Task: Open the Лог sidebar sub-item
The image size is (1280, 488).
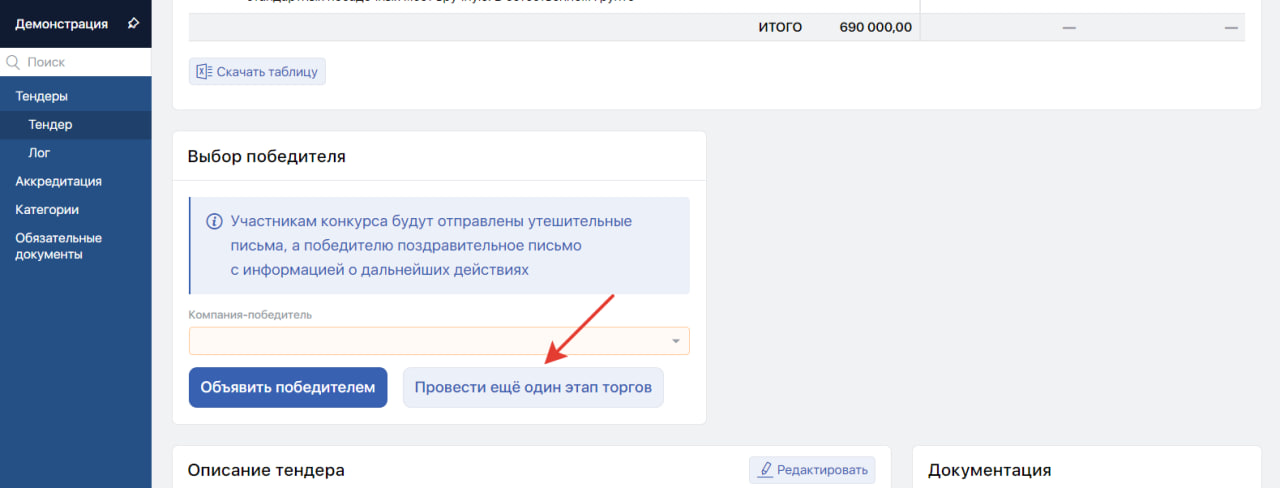Action: (39, 153)
